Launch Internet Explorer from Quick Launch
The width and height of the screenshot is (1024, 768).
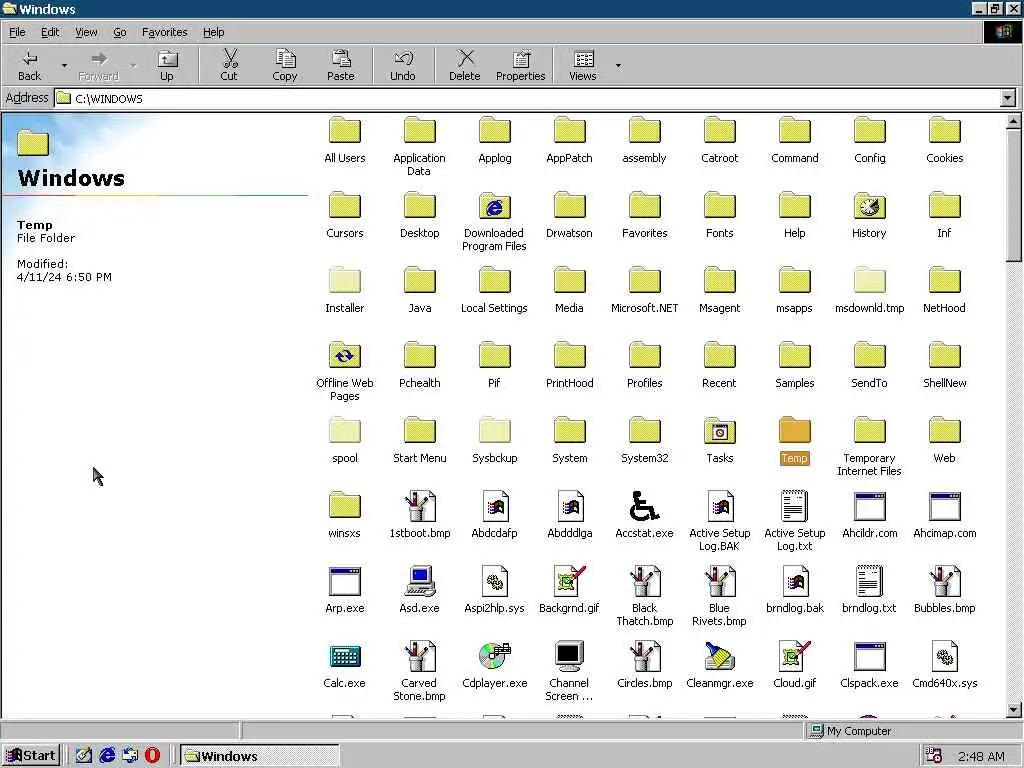point(107,756)
